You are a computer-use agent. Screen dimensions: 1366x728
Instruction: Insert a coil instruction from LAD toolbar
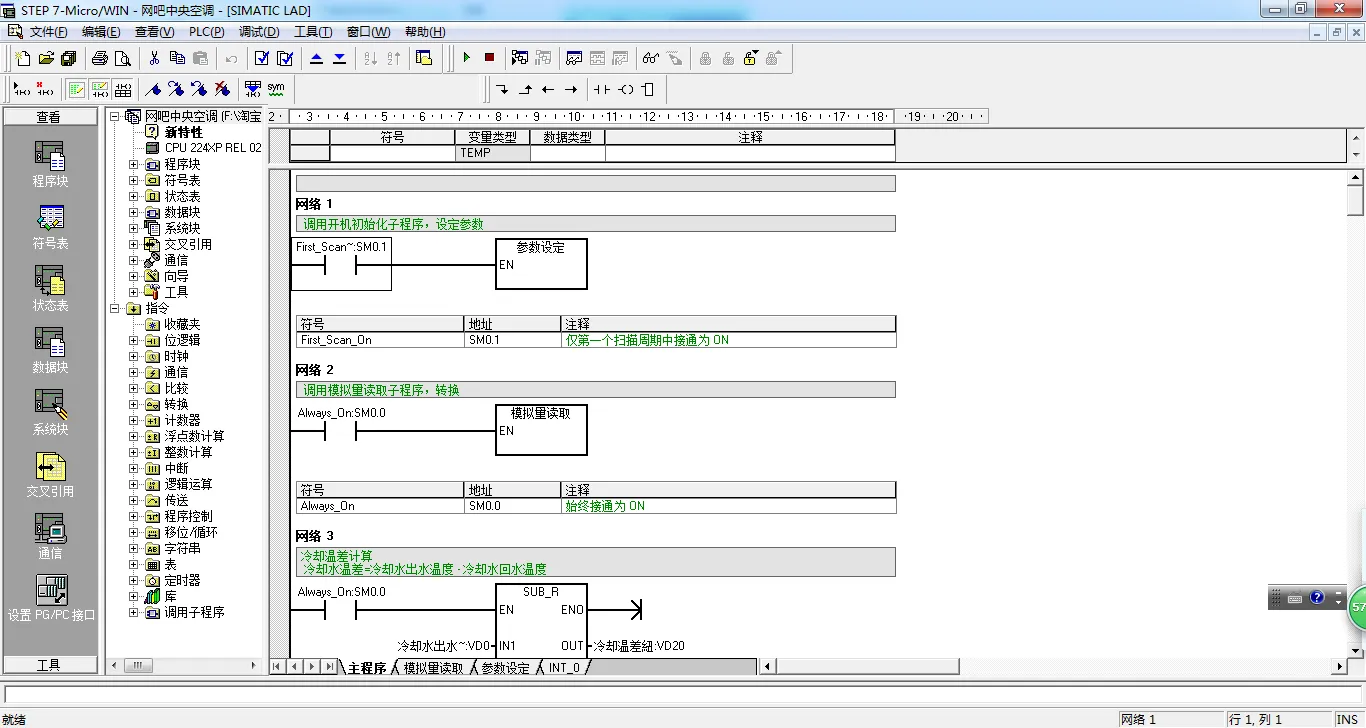pyautogui.click(x=626, y=89)
